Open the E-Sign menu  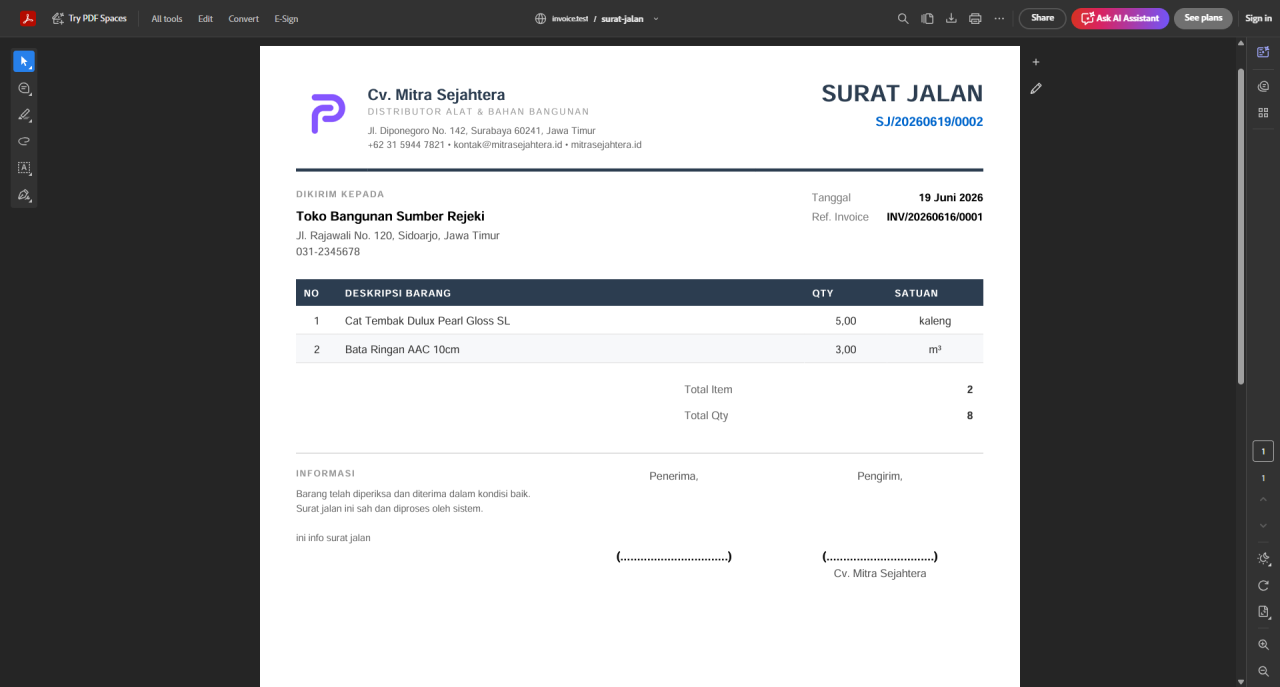coord(286,18)
